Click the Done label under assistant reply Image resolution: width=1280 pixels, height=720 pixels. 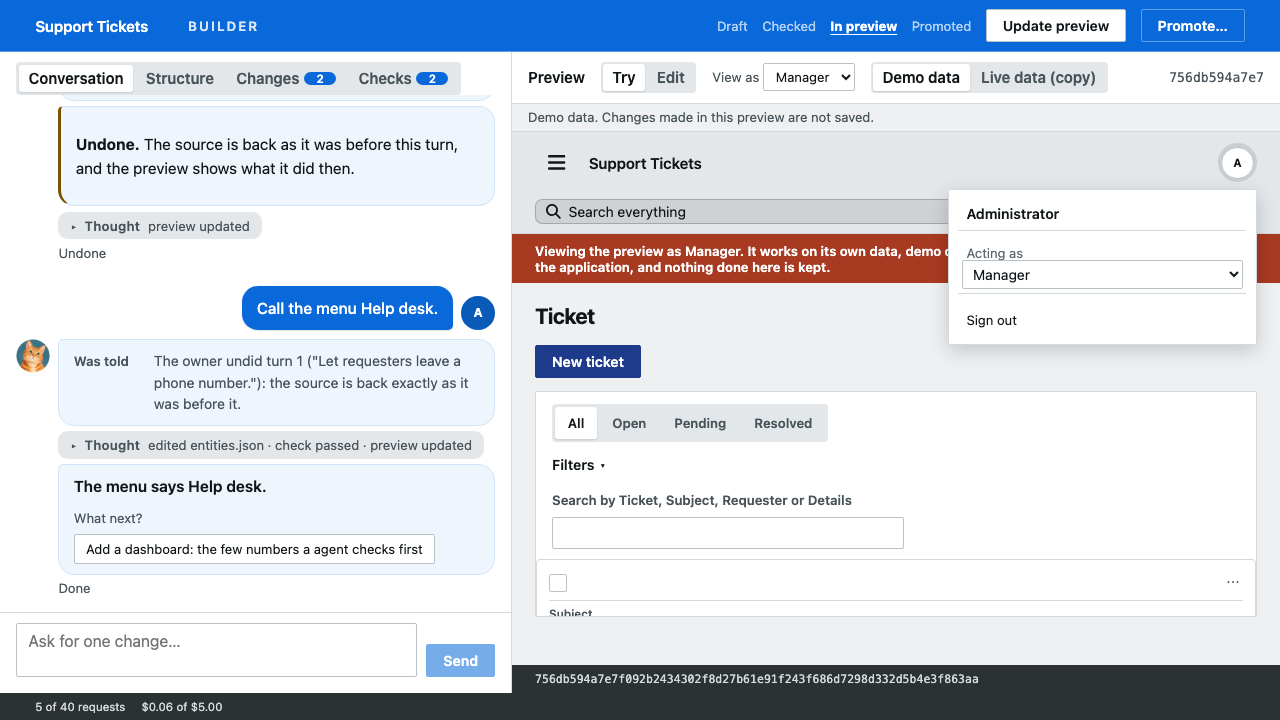74,589
